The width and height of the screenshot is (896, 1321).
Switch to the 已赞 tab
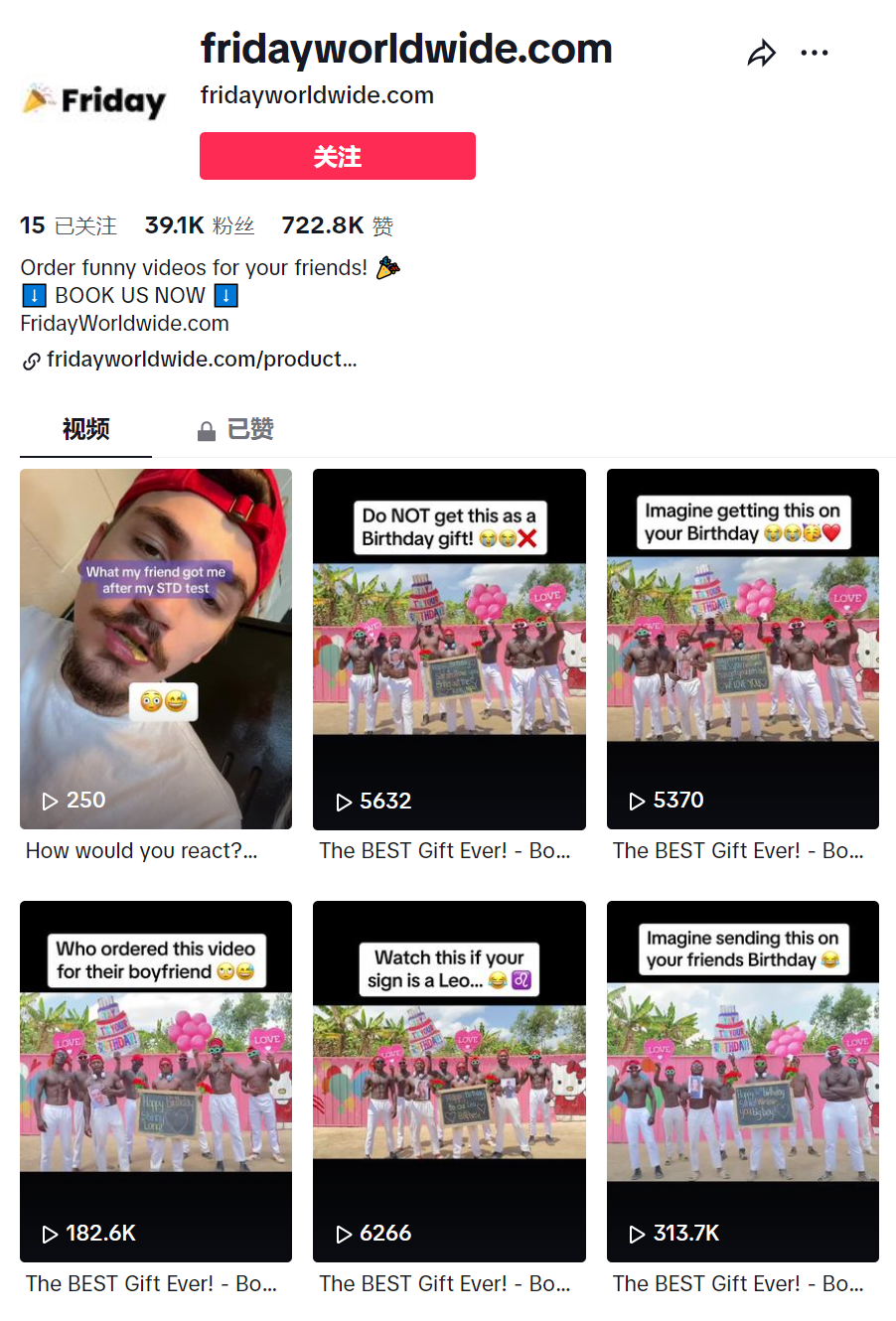[235, 429]
